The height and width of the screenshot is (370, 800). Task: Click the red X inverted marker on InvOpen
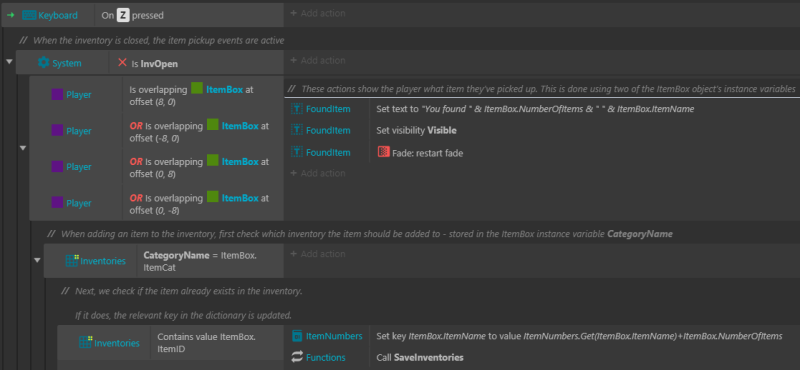point(122,63)
